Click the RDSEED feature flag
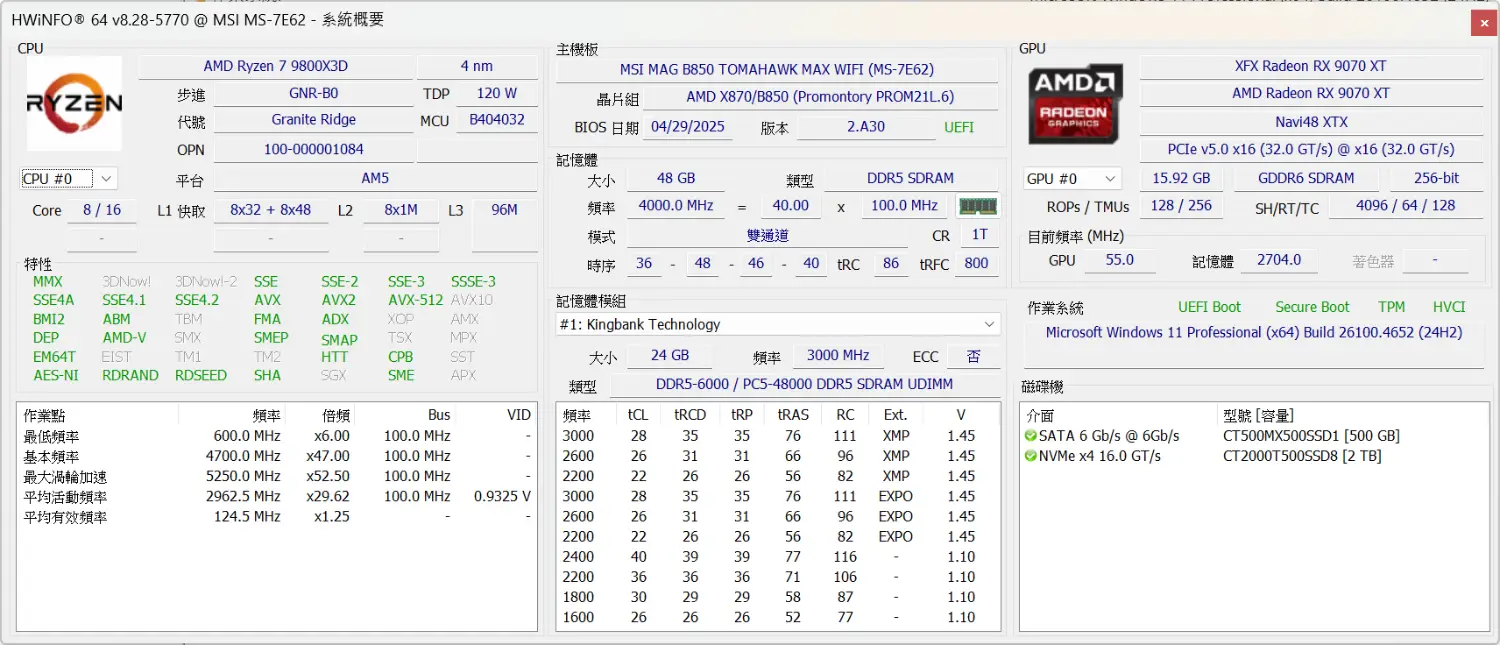Image resolution: width=1500 pixels, height=645 pixels. [x=201, y=375]
